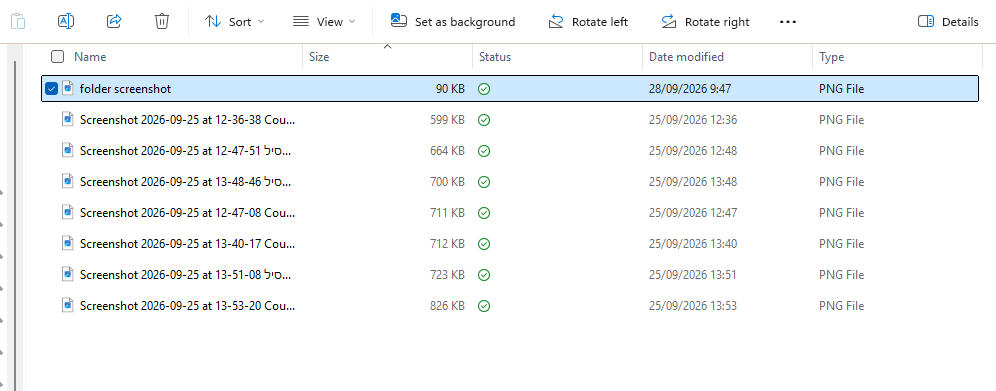The height and width of the screenshot is (391, 996).
Task: Click date 28/09/2026 9:47
Action: [690, 89]
